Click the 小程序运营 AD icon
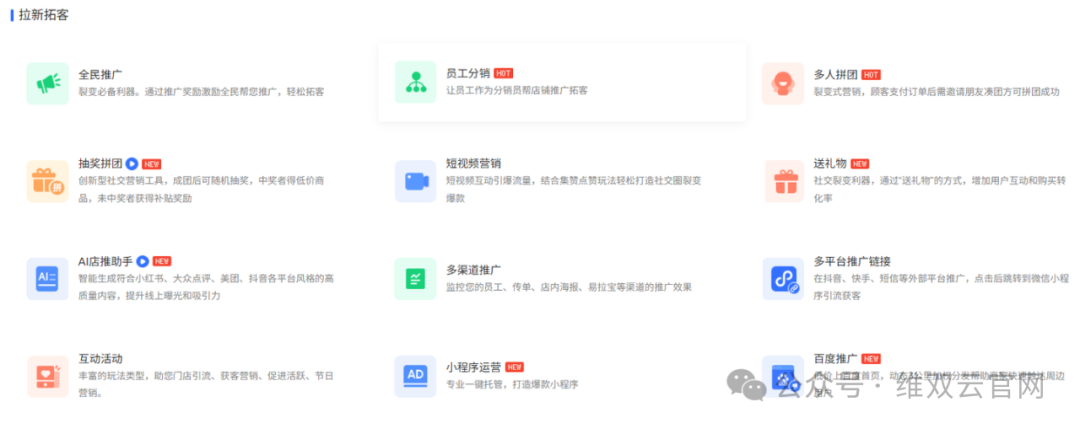Viewport: 1080px width, 429px height. (x=415, y=376)
